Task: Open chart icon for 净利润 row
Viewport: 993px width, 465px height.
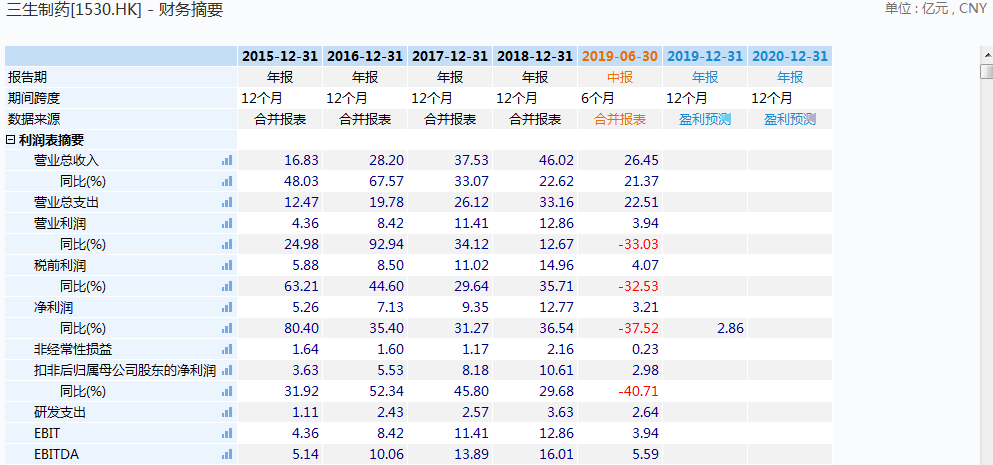Action: pyautogui.click(x=227, y=308)
